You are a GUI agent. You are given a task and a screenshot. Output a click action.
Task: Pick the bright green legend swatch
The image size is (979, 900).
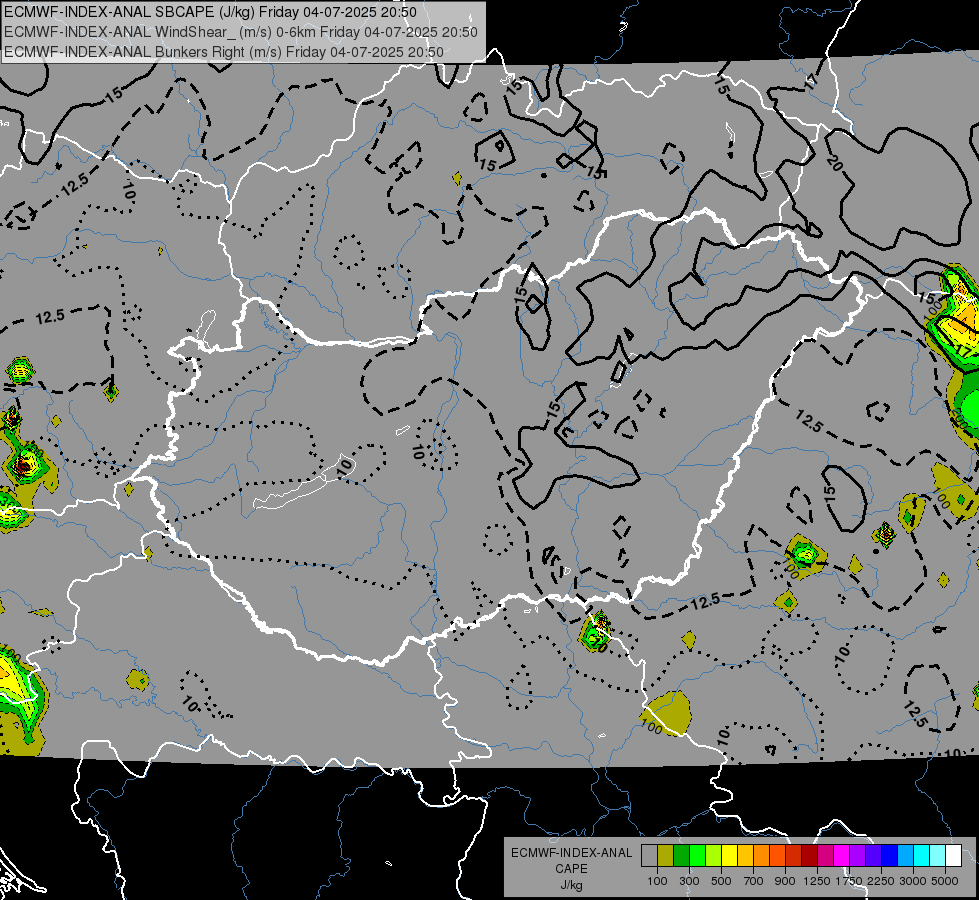click(697, 855)
